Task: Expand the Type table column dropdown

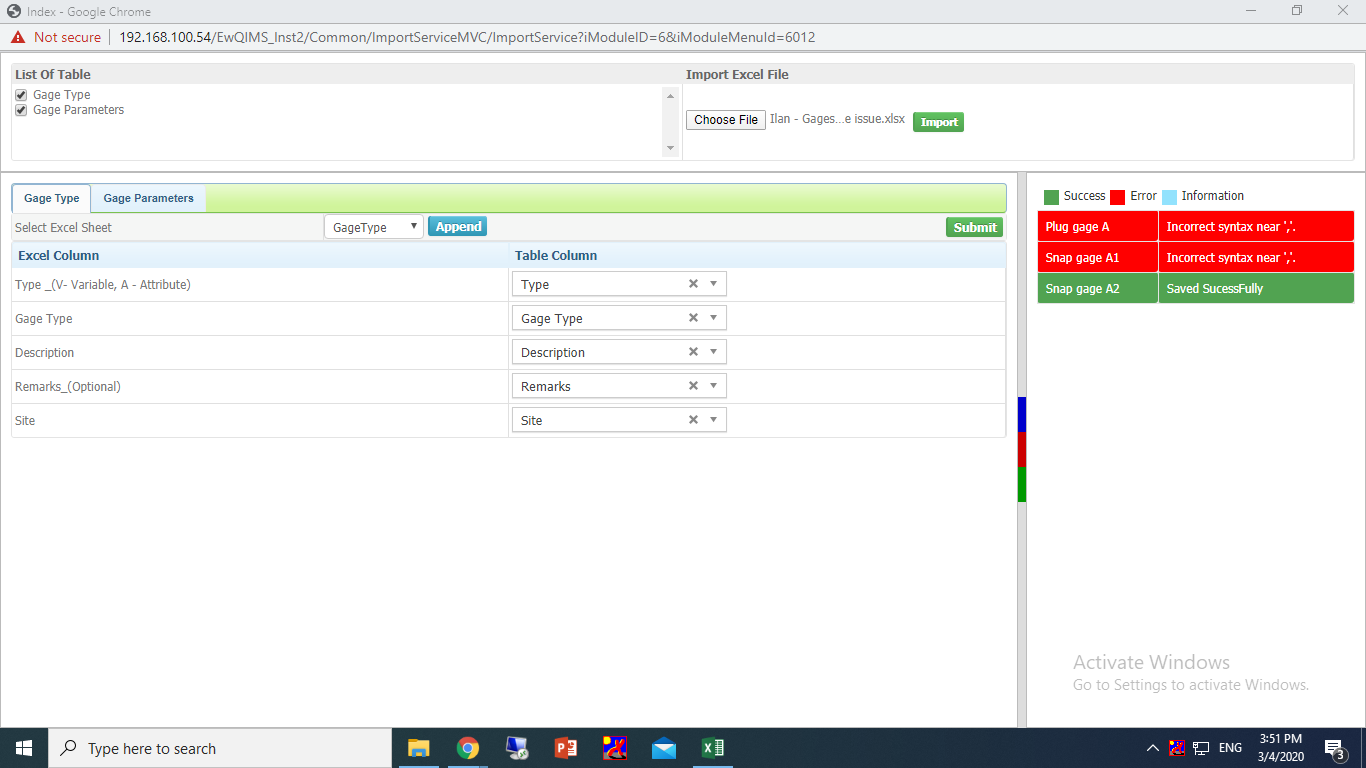Action: [713, 284]
